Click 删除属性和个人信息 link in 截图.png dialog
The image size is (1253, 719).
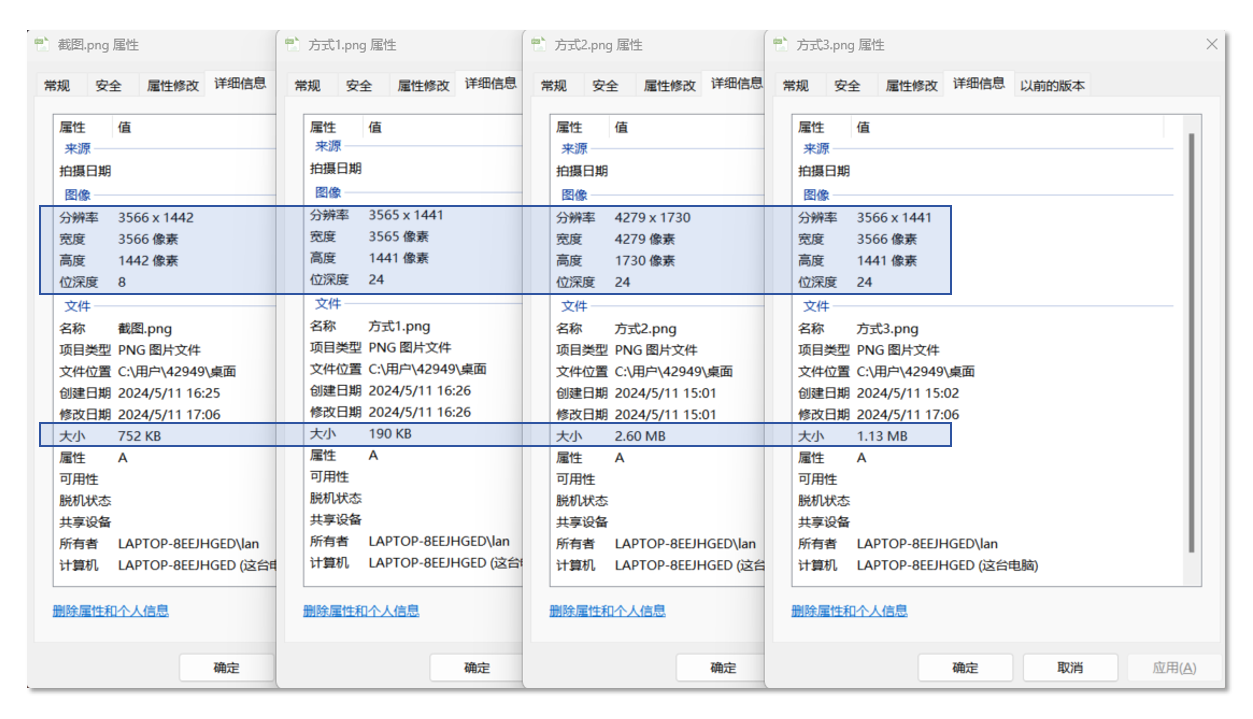(x=110, y=611)
